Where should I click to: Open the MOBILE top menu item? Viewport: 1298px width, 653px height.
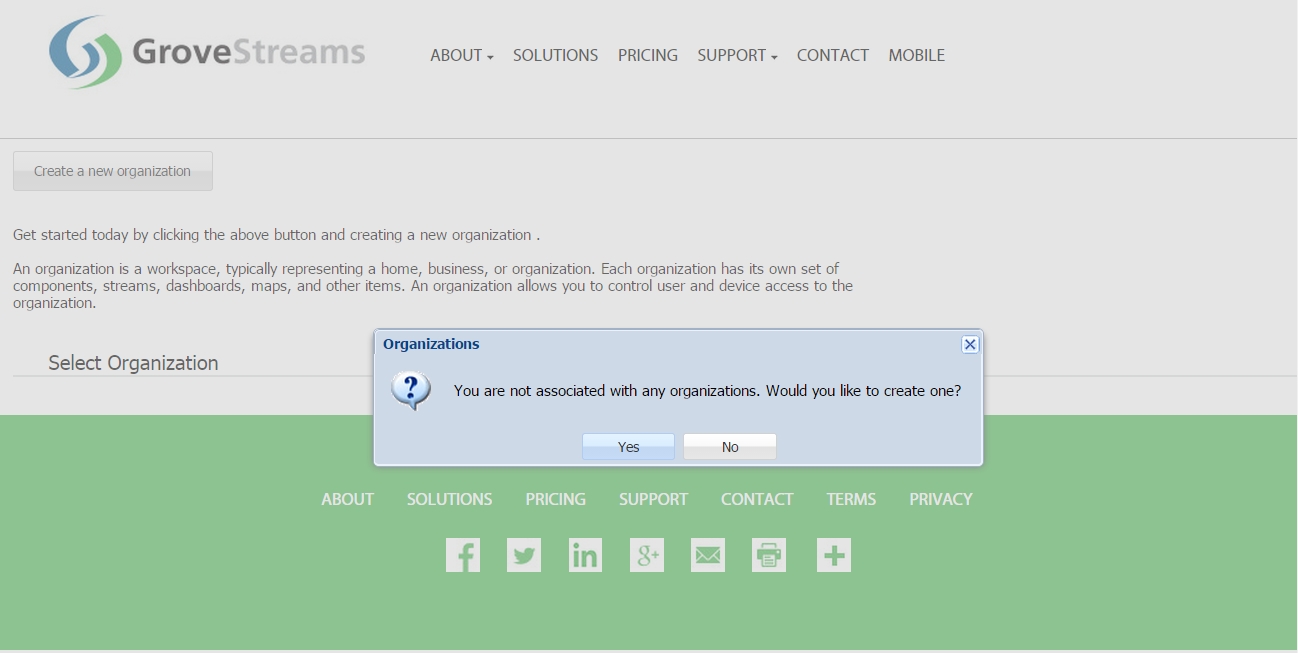click(916, 56)
